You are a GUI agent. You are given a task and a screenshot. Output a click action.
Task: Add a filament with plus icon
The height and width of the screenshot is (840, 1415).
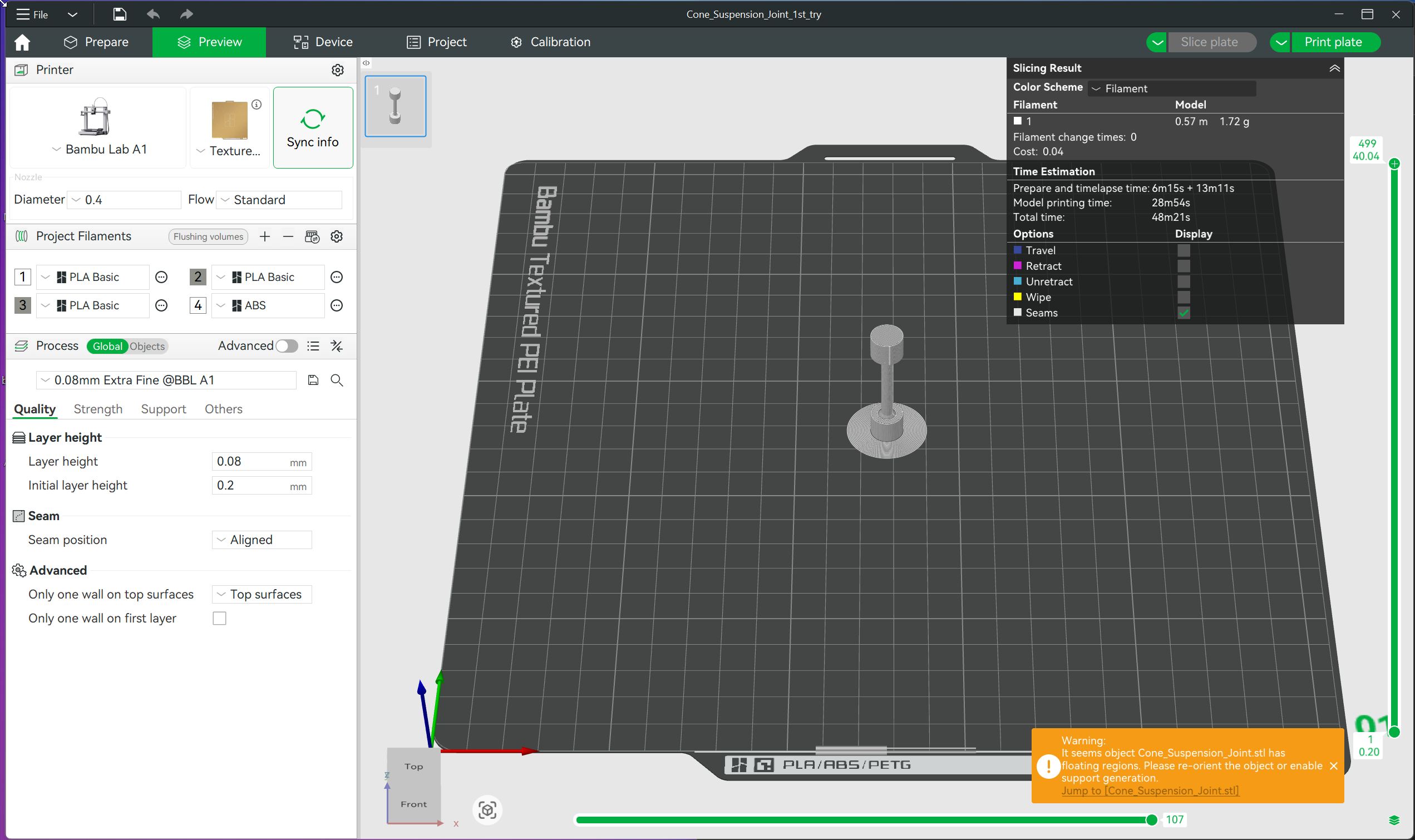pos(264,236)
